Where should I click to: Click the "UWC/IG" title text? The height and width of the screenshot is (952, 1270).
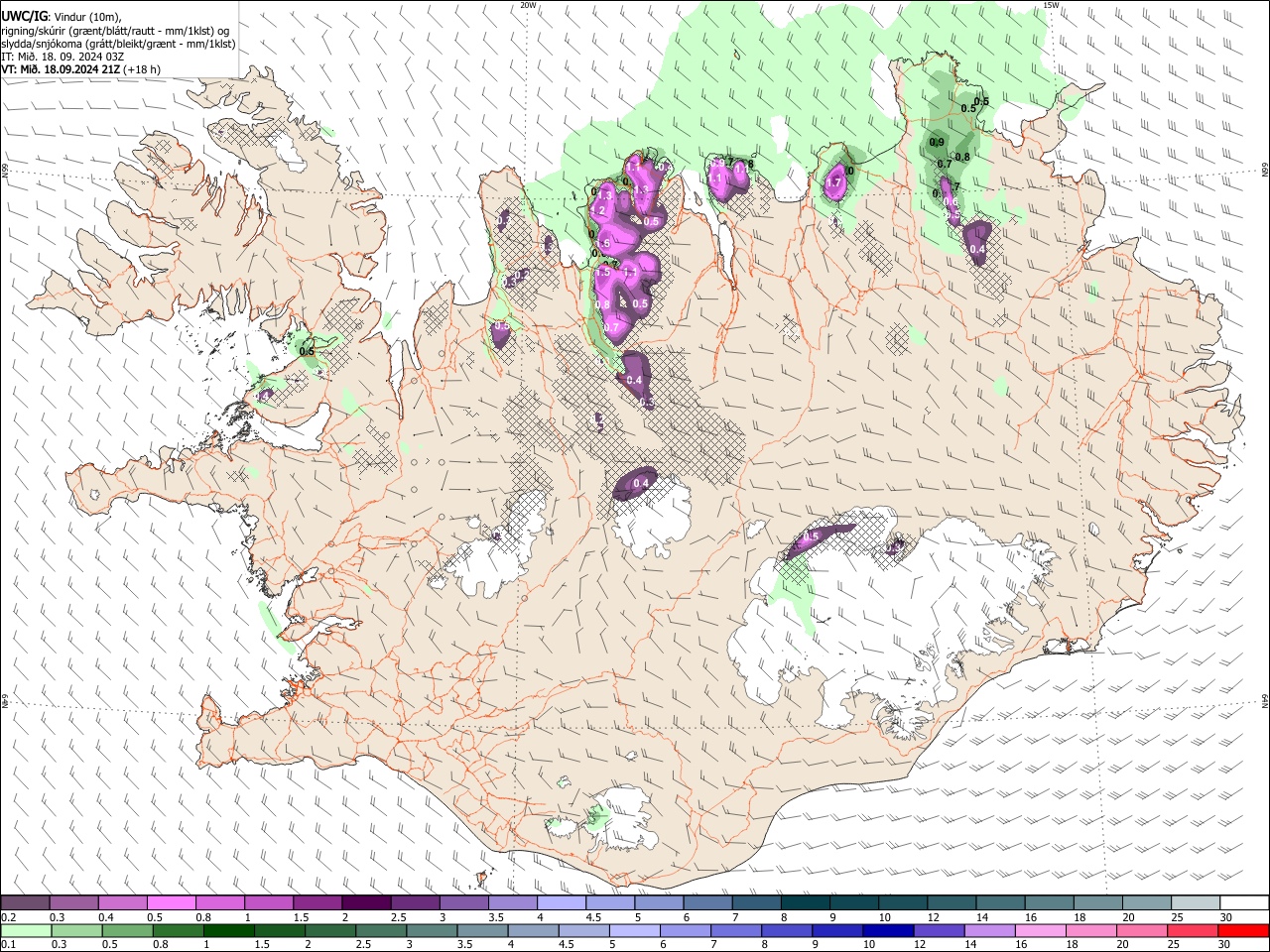coord(24,16)
